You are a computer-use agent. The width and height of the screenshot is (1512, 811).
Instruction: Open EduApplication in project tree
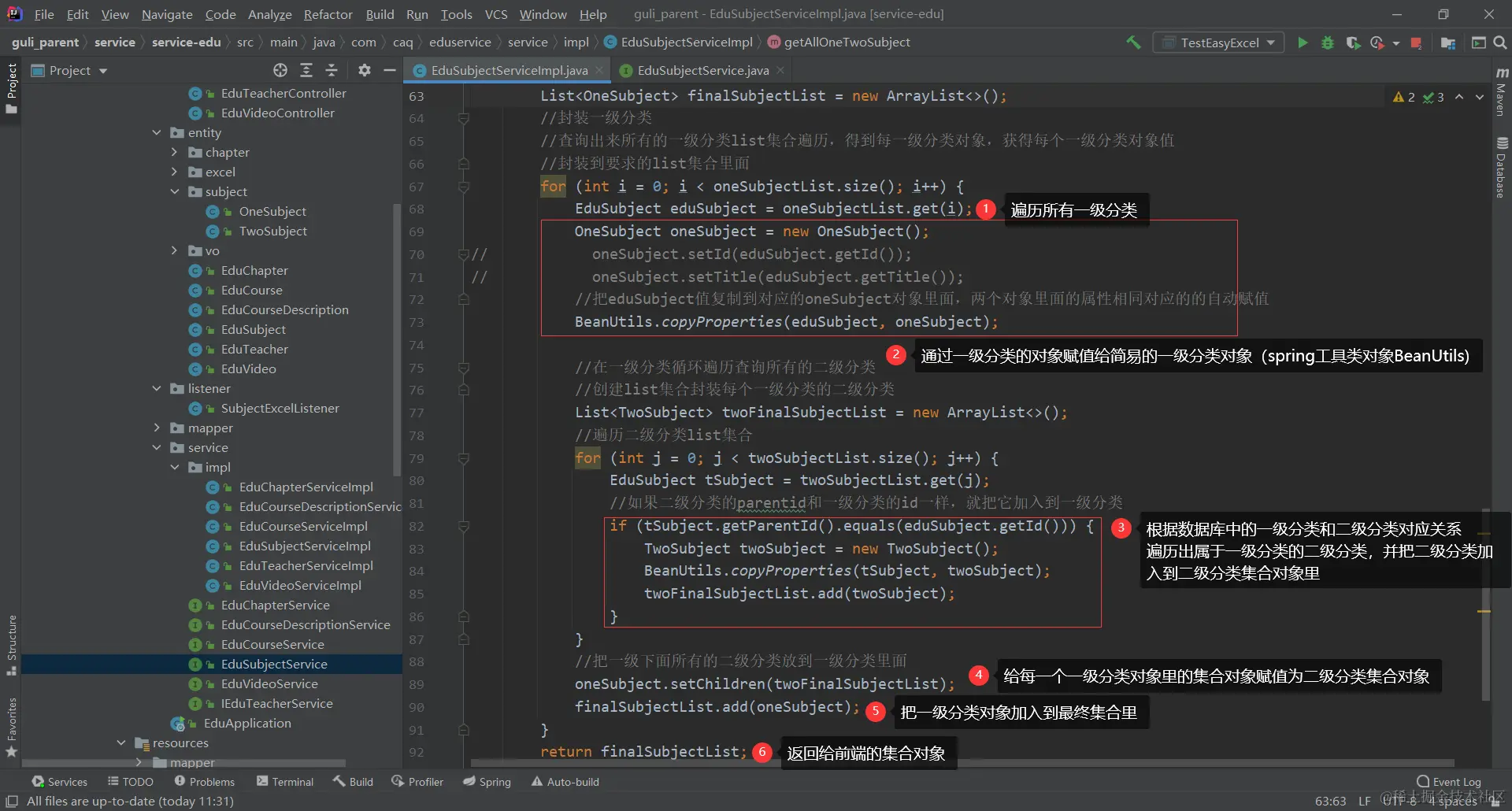click(247, 724)
